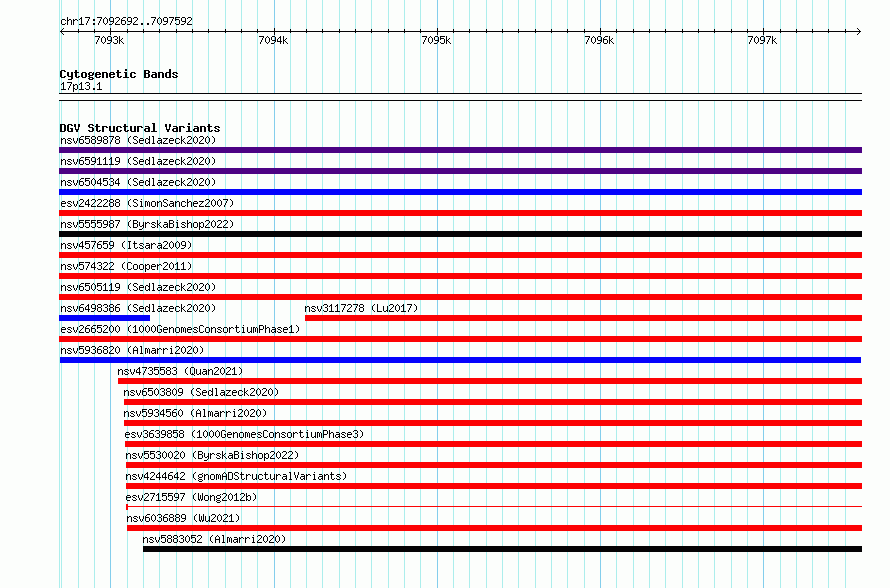
Task: Open the nsv5934560 (Almarri2020) label
Action: click(x=195, y=413)
